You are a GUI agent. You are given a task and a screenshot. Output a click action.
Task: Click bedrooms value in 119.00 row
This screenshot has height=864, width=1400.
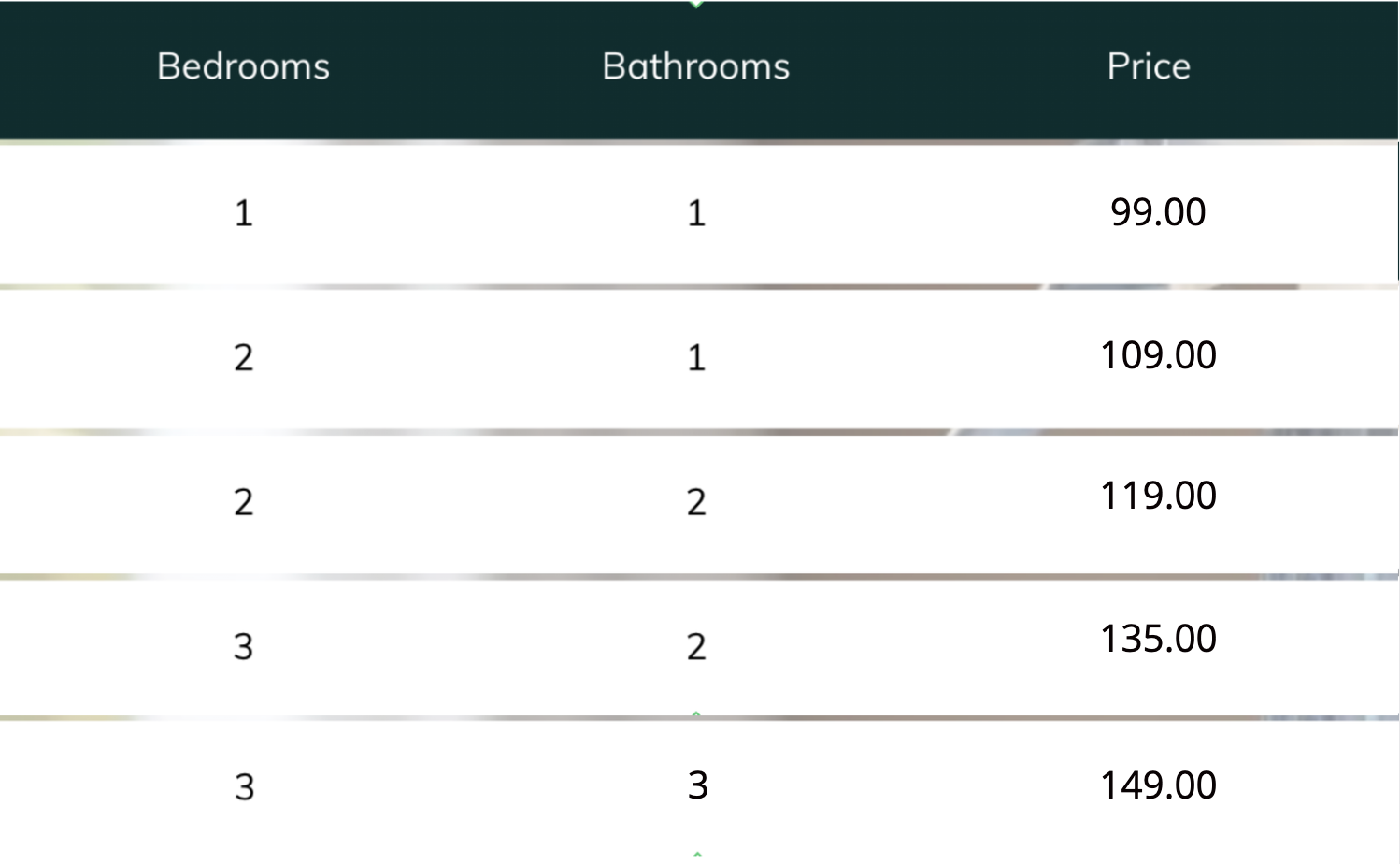click(243, 502)
